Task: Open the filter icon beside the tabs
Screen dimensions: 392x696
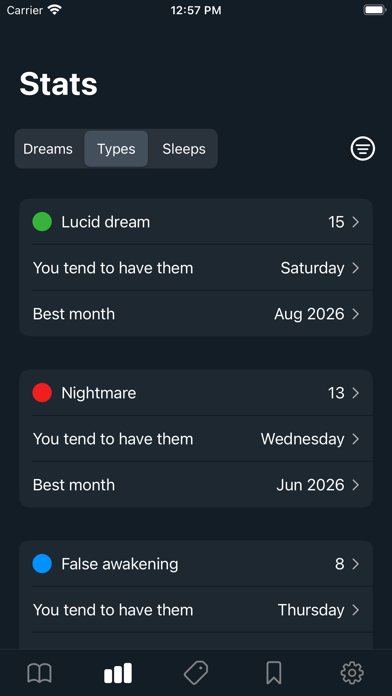Action: [363, 149]
